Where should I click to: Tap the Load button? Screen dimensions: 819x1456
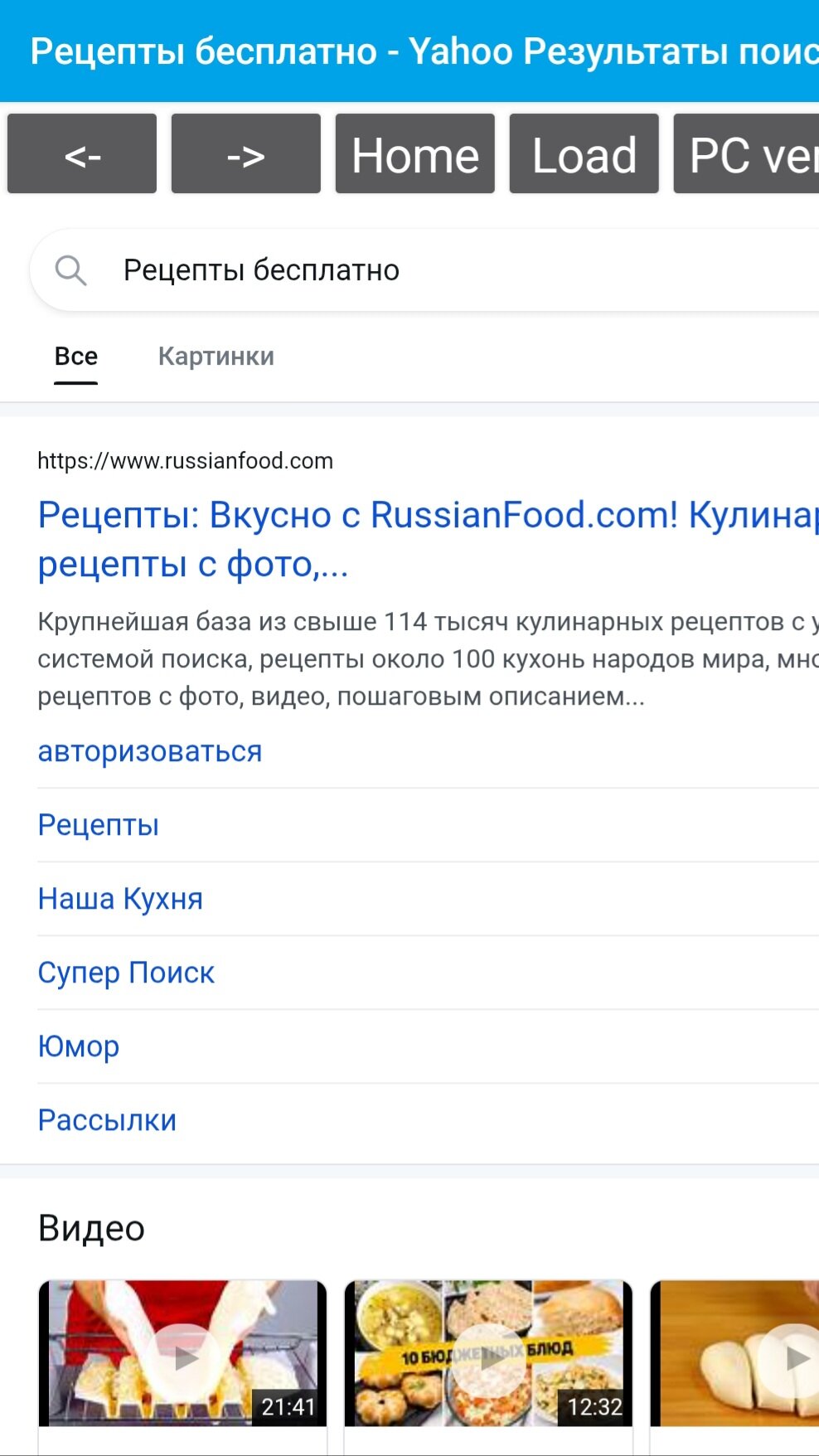584,154
